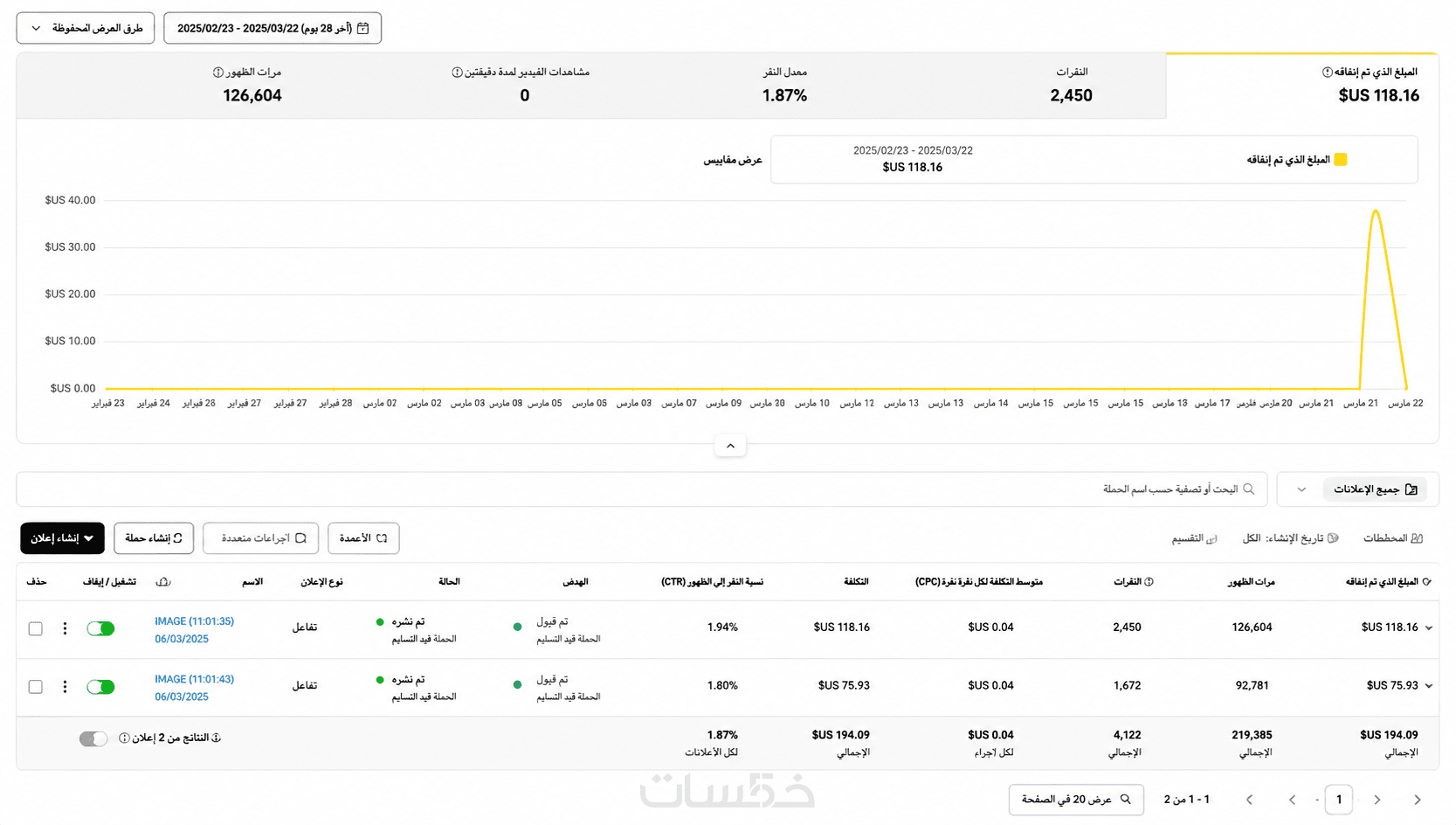Select checkbox for IMAGE (11:01:43) ad
Screen dimensions: 1456x825
(x=36, y=687)
